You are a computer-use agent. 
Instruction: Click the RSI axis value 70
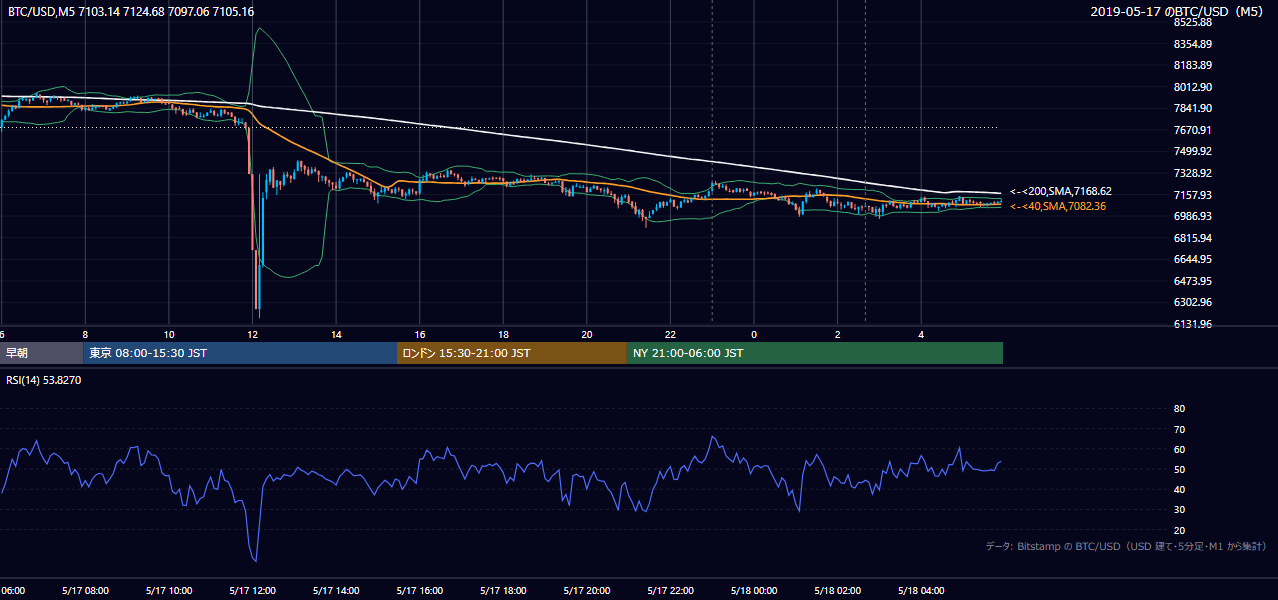1179,429
